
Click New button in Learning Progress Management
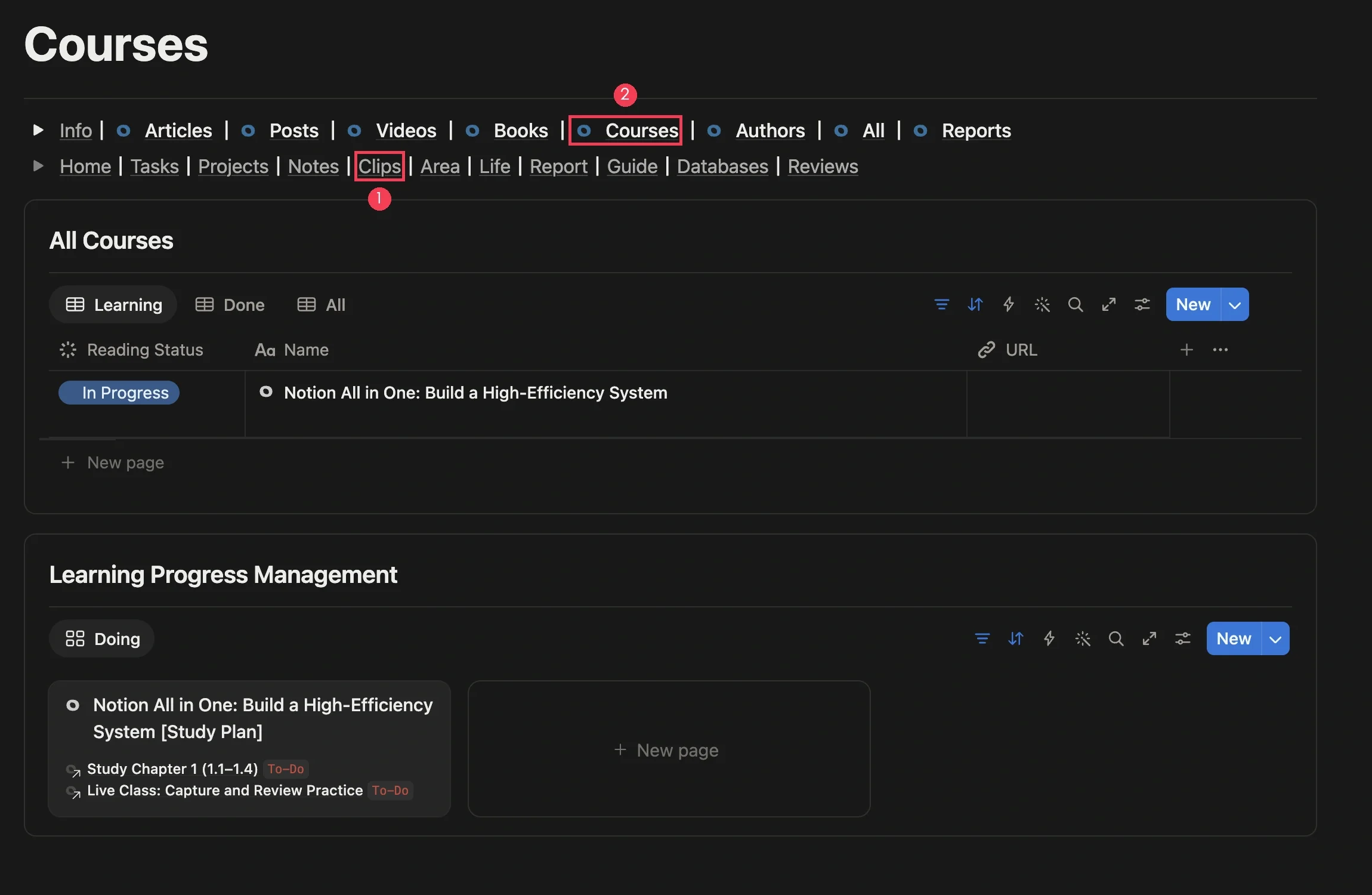[x=1234, y=639]
